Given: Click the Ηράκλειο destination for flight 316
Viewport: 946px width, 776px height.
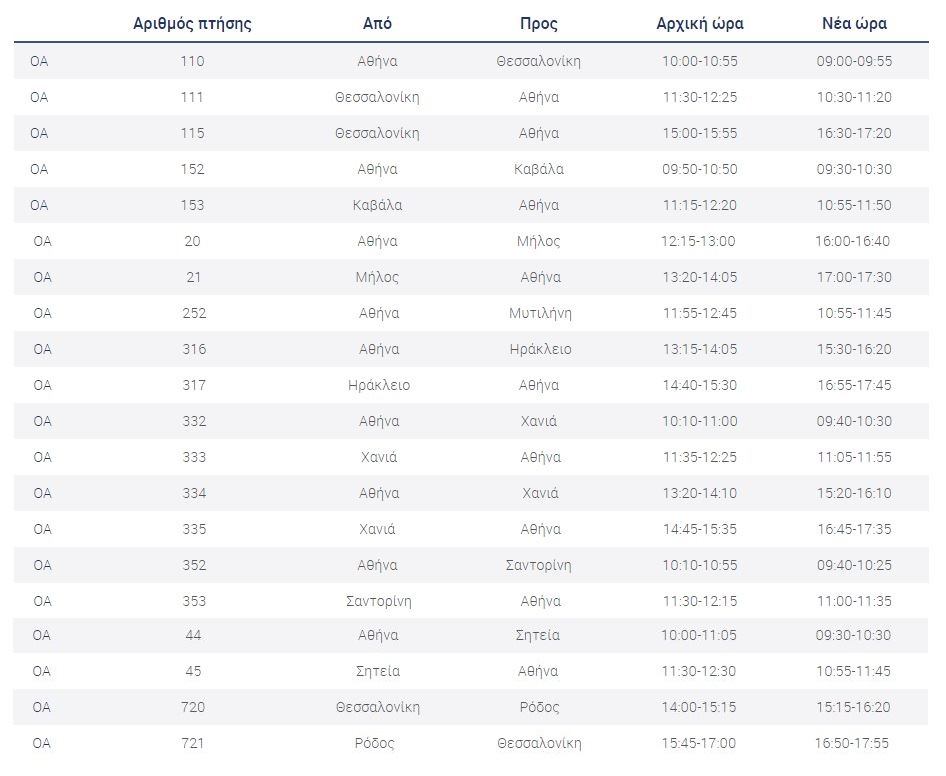Looking at the screenshot, I should (539, 349).
